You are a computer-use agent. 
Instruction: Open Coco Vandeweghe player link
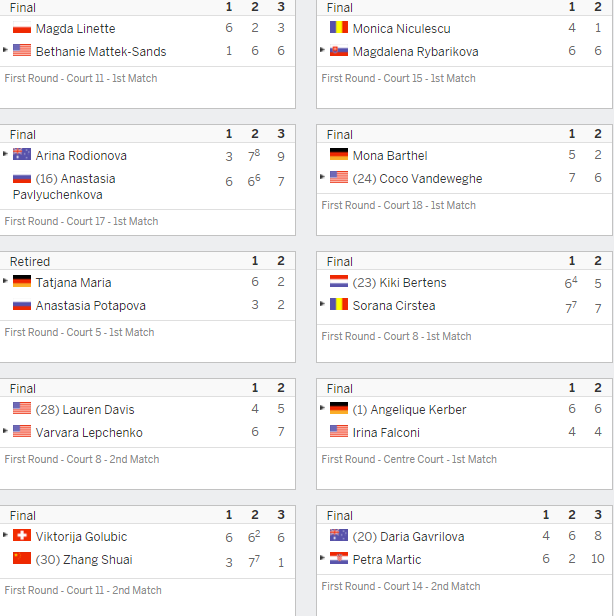(x=417, y=179)
